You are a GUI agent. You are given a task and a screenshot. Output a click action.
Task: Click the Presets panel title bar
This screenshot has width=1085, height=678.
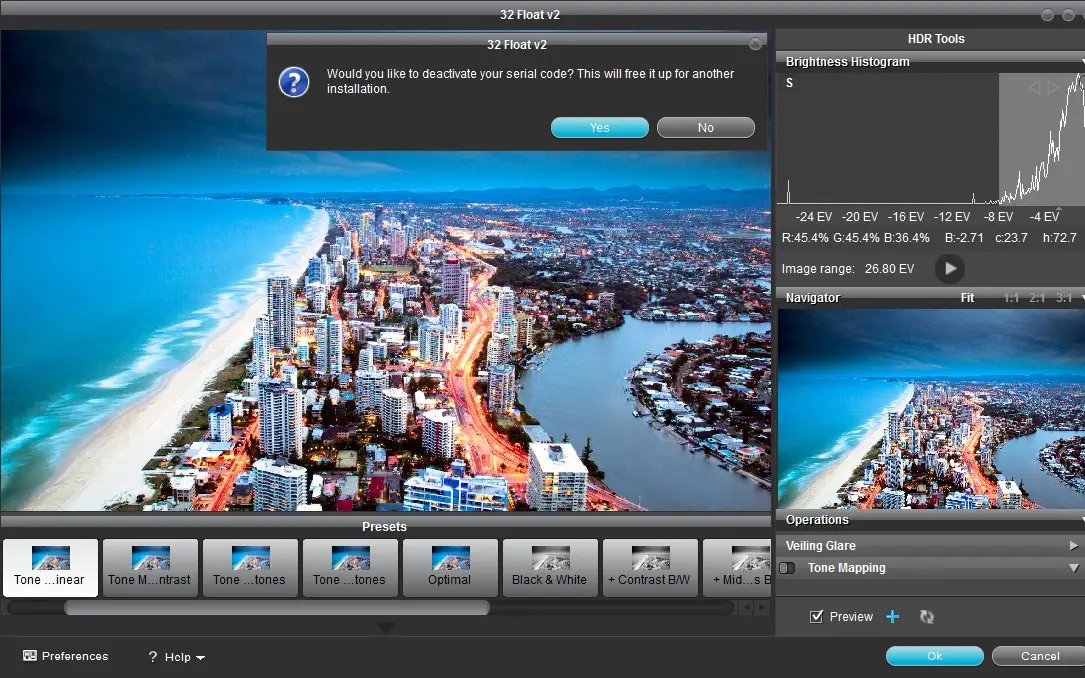[385, 526]
